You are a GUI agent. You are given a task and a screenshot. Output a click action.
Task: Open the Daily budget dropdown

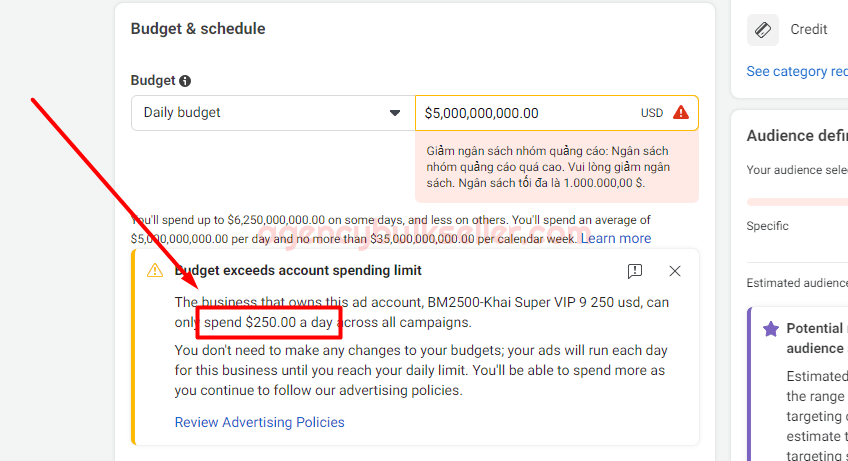(x=272, y=113)
